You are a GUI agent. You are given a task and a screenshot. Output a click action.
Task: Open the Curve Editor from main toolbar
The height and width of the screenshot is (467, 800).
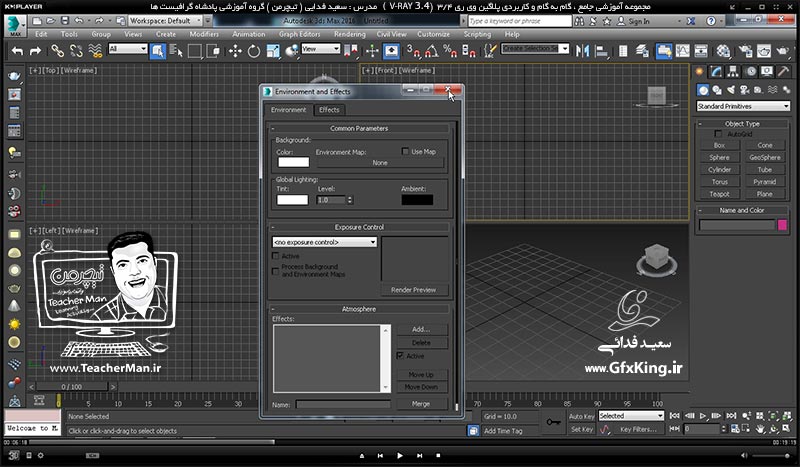click(682, 51)
